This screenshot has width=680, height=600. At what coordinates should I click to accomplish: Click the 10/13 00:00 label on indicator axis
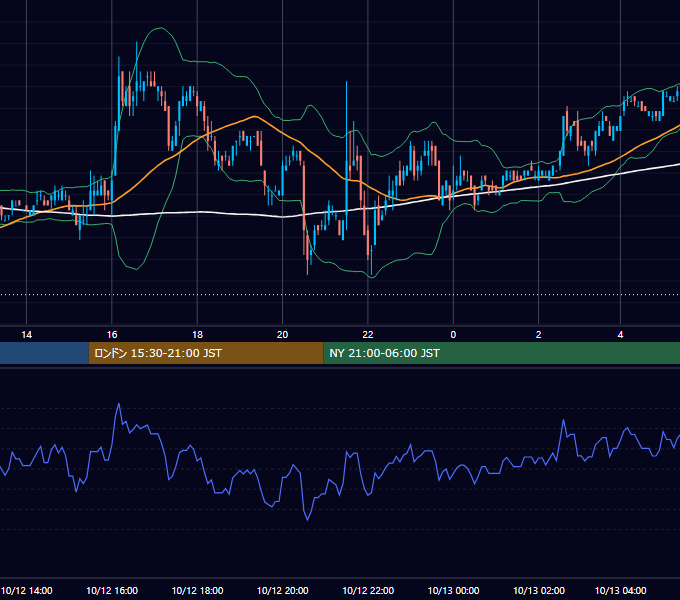pyautogui.click(x=453, y=590)
